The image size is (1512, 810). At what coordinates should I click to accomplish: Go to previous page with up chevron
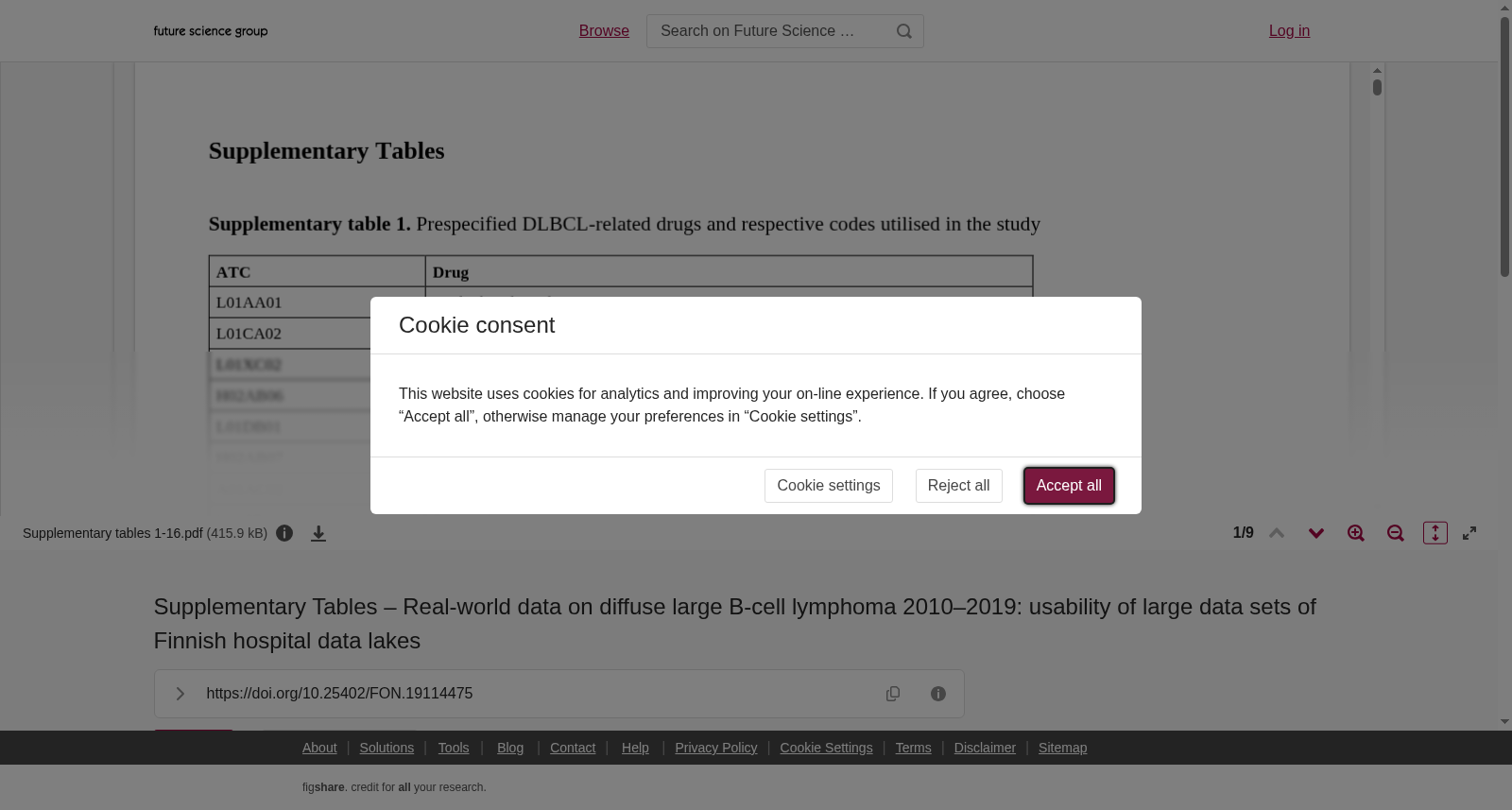[x=1277, y=533]
